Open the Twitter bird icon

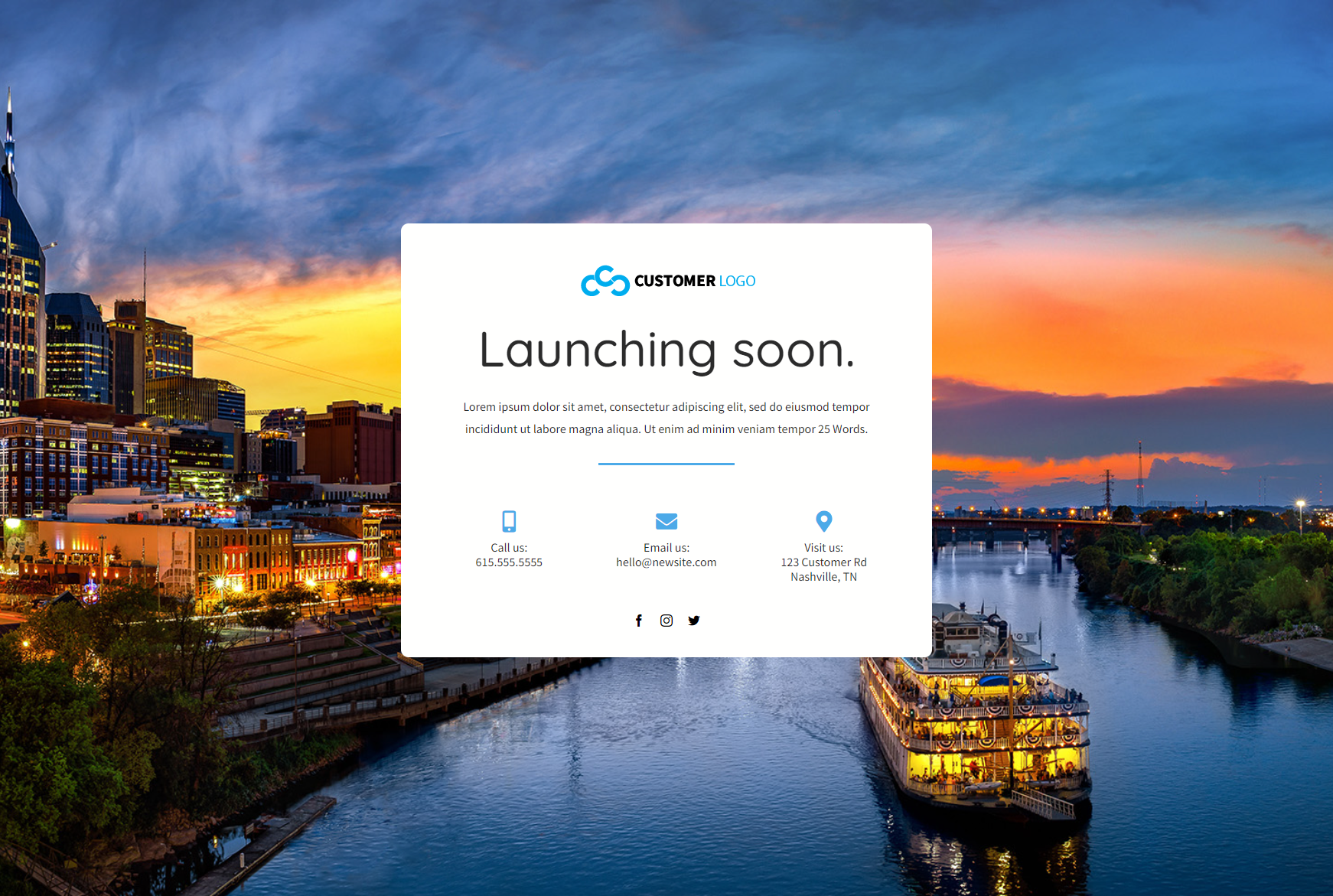(694, 621)
